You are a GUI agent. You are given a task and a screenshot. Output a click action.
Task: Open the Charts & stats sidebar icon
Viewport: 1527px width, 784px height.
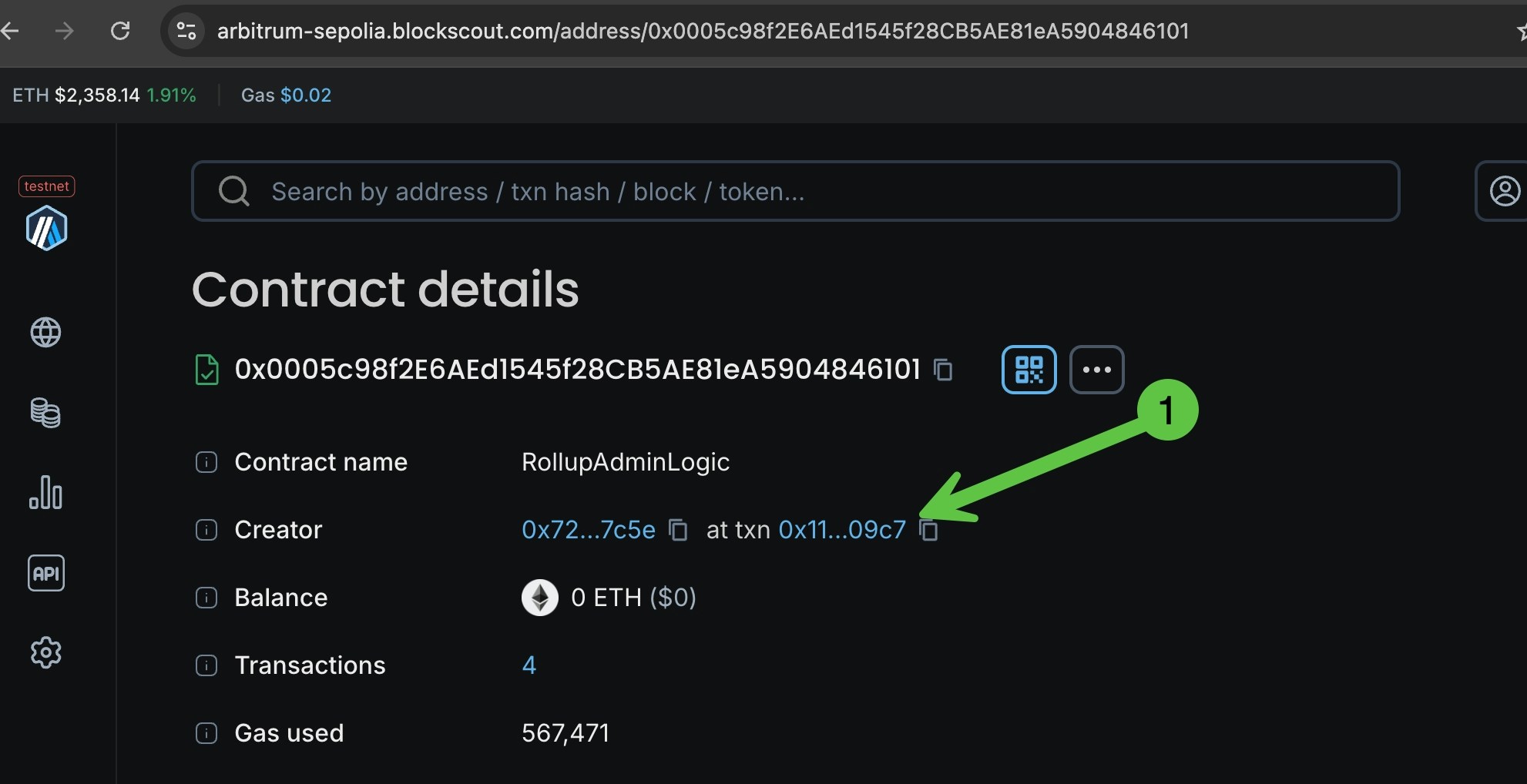45,493
